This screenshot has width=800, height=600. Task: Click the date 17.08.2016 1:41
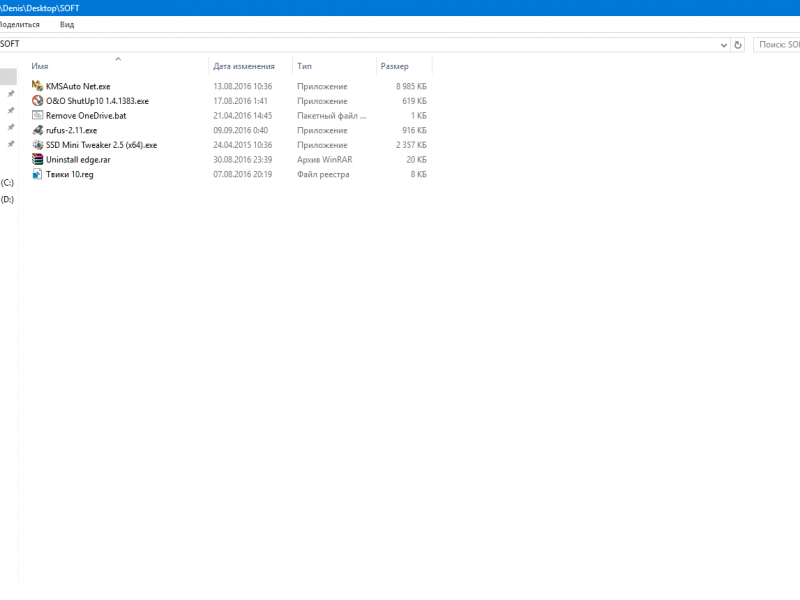(x=240, y=101)
